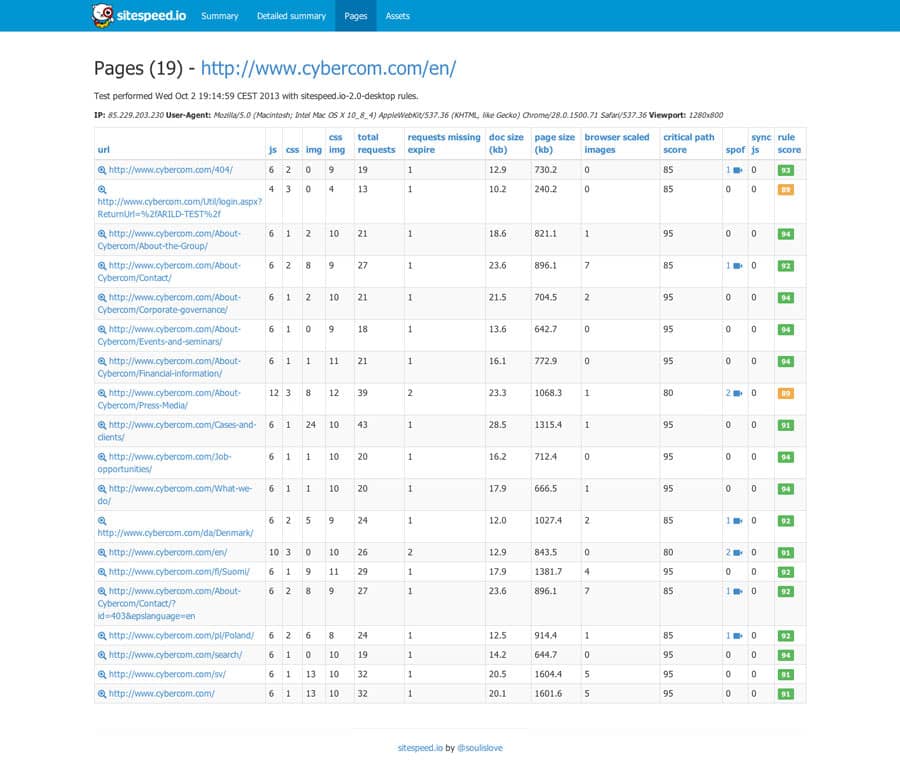The width and height of the screenshot is (900, 760).
Task: Open magnifier for the www.cybercom.com/ root row
Action: 102,693
